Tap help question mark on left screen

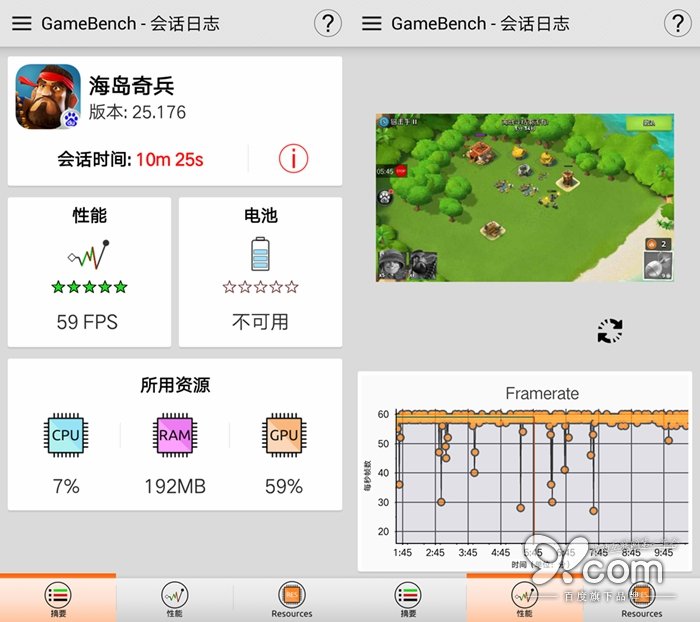click(328, 23)
